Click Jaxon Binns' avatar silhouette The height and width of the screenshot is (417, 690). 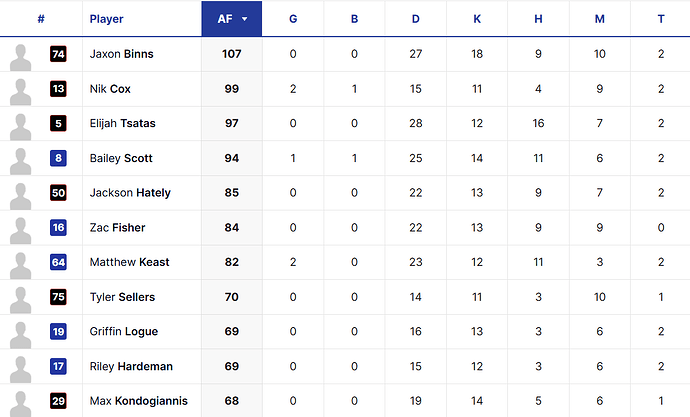point(21,58)
